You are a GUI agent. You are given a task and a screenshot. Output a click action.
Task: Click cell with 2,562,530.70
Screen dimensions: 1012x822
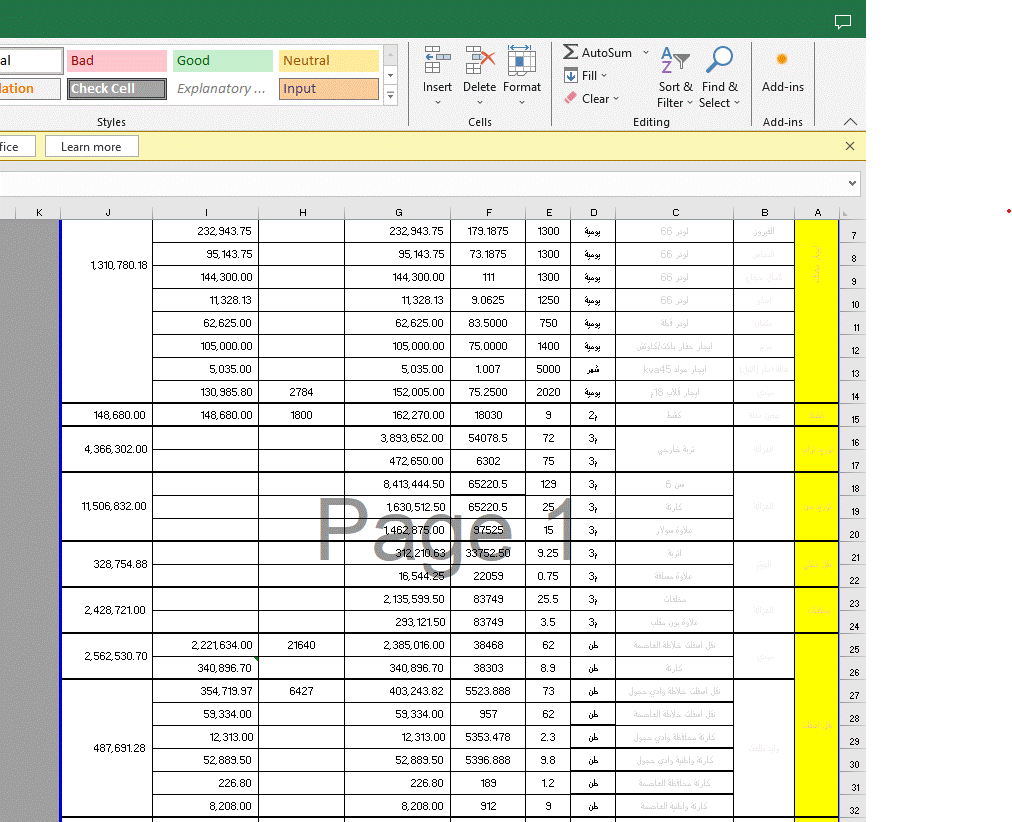point(107,656)
